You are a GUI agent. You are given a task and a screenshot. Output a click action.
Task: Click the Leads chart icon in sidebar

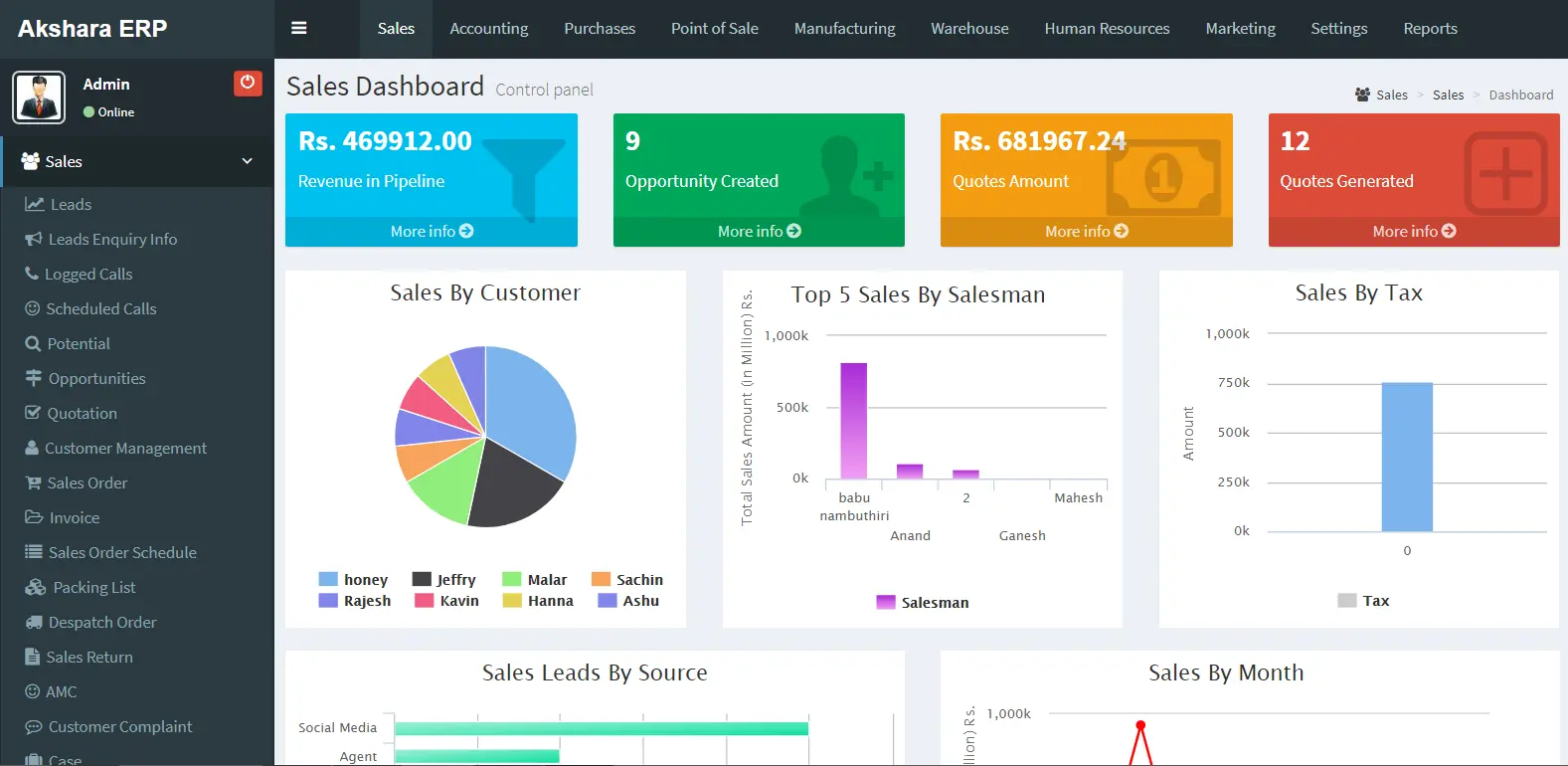[35, 204]
